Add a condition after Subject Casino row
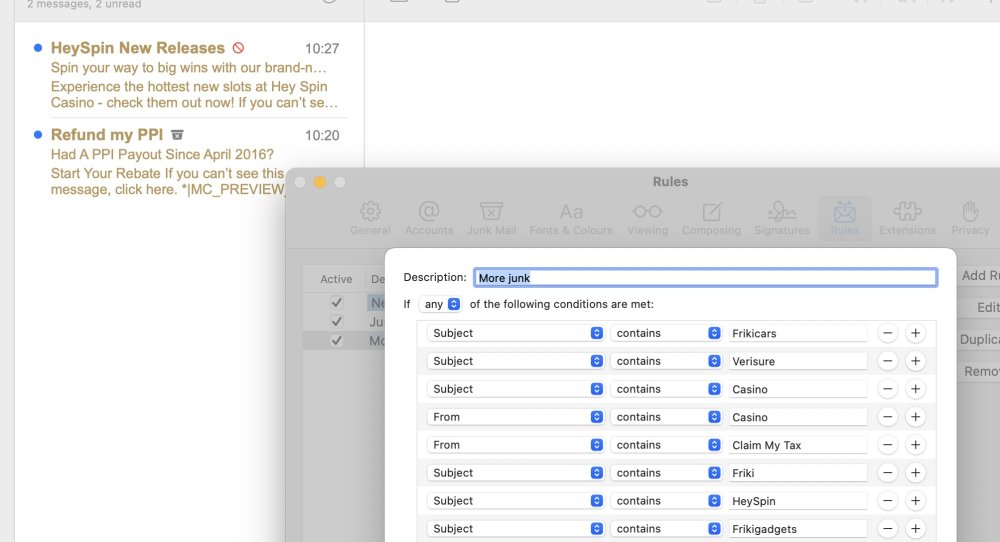This screenshot has height=542, width=1000. [x=915, y=389]
